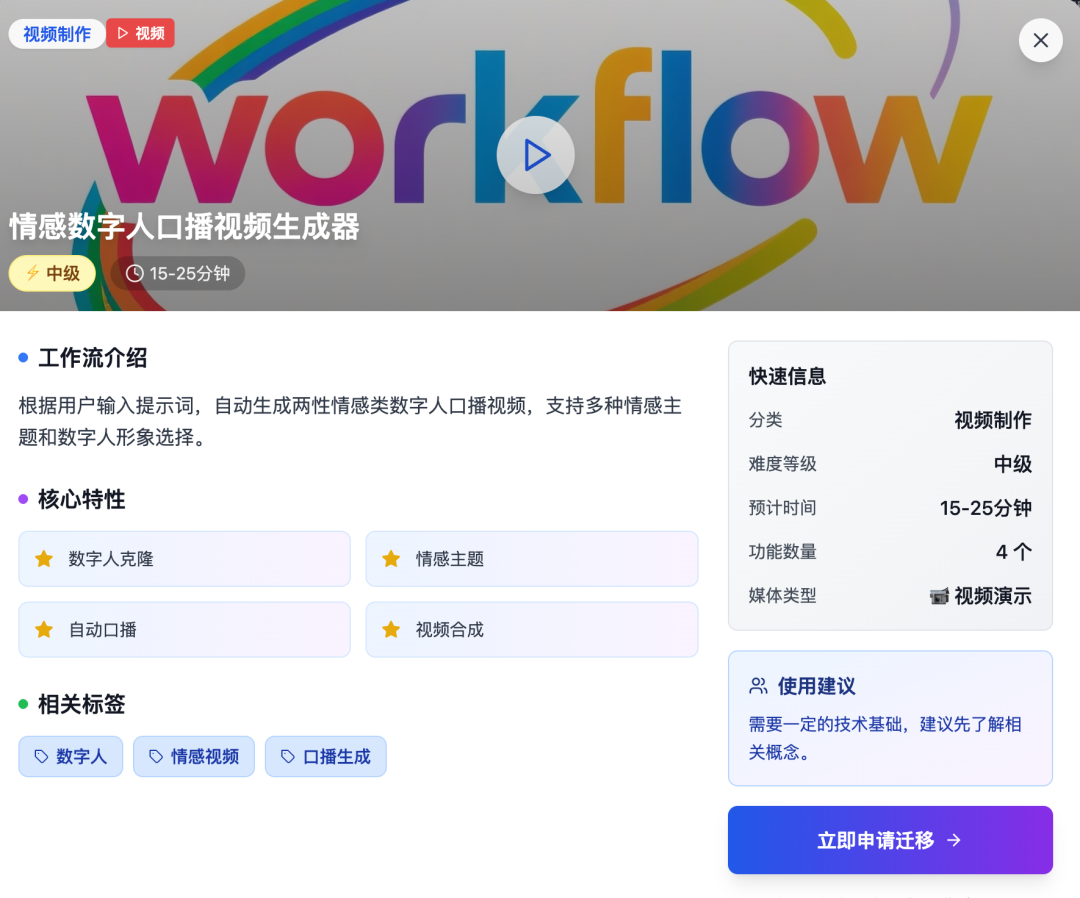Viewport: 1080px width, 898px height.
Task: Click the red 视频 badge
Action: [141, 33]
